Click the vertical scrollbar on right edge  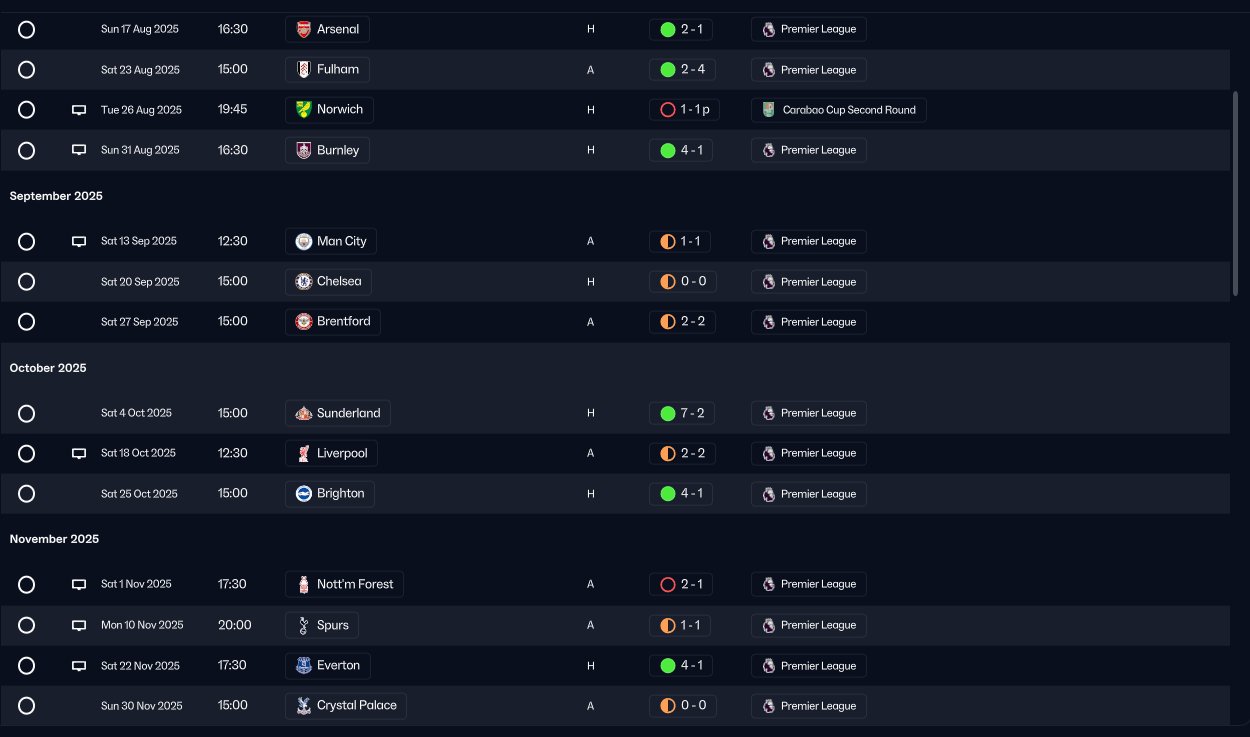coord(1236,195)
